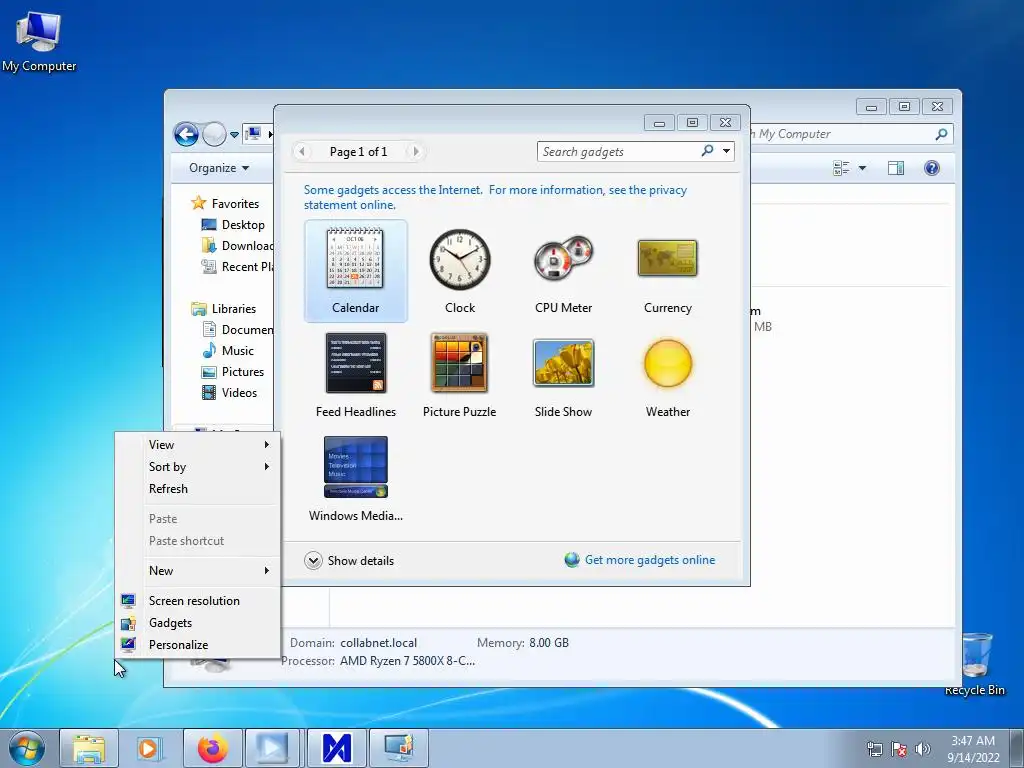Image resolution: width=1024 pixels, height=768 pixels.
Task: Select My Computer desktop icon
Action: click(x=39, y=40)
